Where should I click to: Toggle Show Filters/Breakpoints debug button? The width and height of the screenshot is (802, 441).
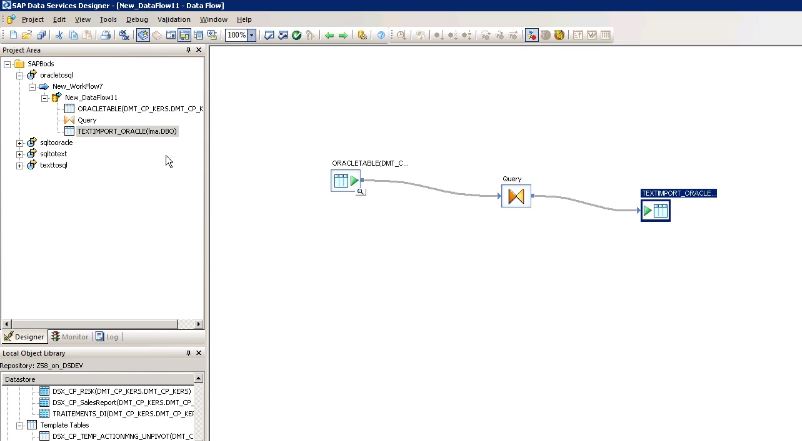click(x=532, y=35)
